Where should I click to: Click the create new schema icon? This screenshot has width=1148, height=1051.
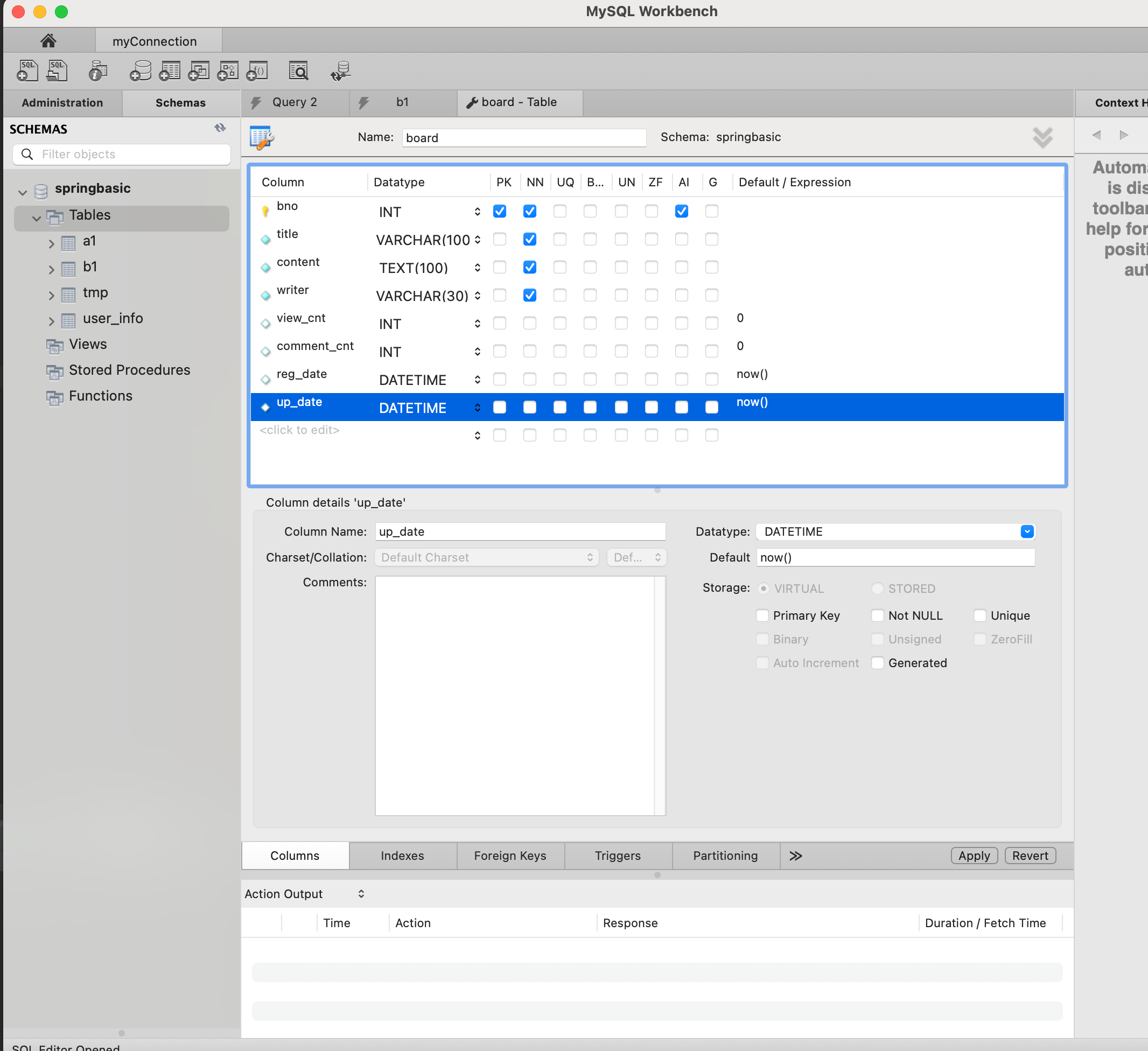pos(140,71)
